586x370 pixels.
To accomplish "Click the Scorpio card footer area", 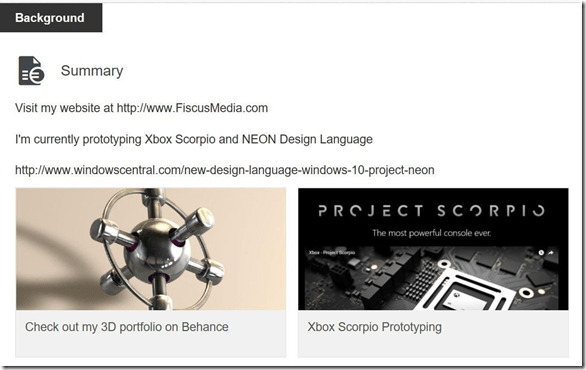I will pyautogui.click(x=433, y=334).
